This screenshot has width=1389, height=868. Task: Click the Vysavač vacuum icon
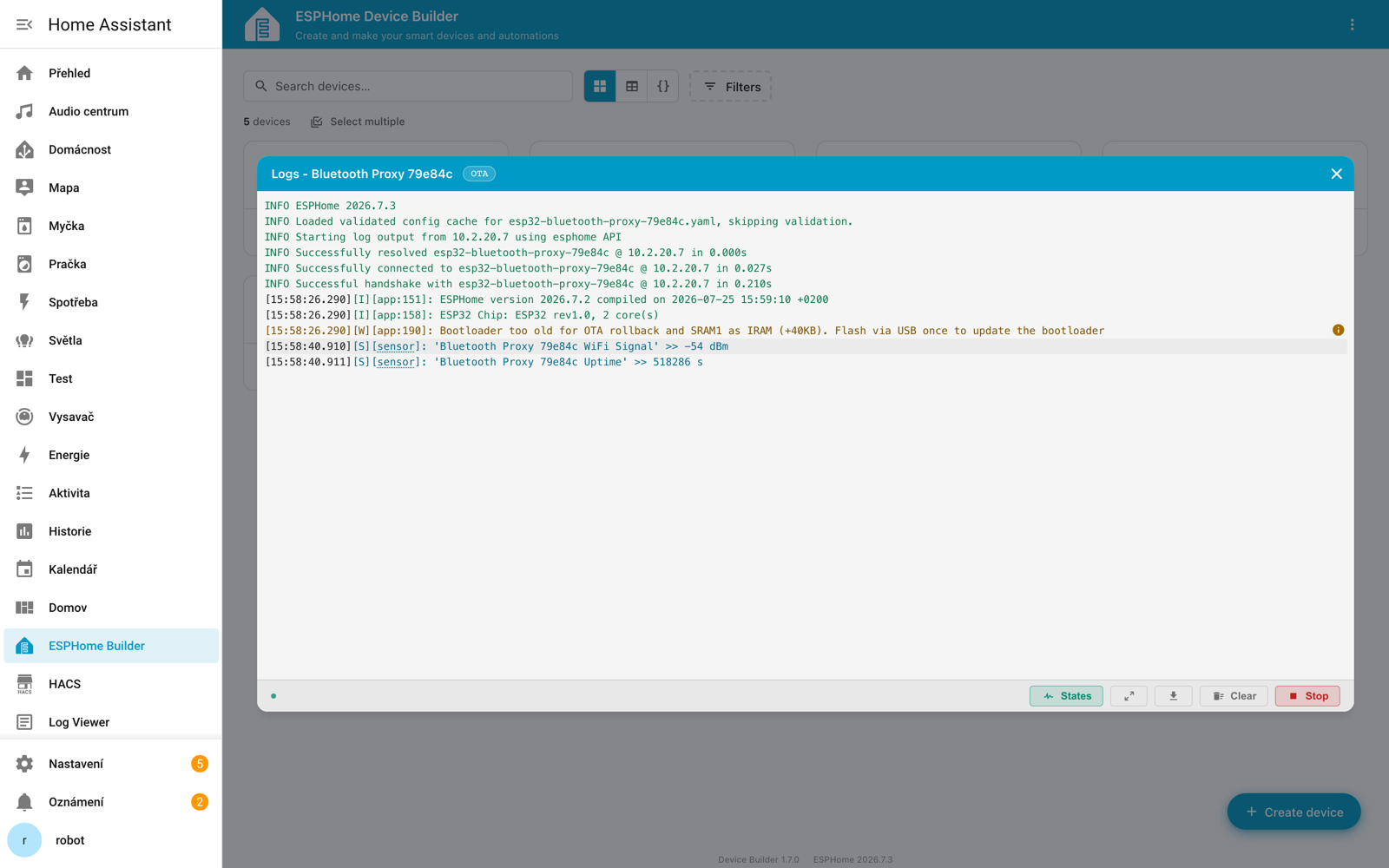(x=24, y=417)
